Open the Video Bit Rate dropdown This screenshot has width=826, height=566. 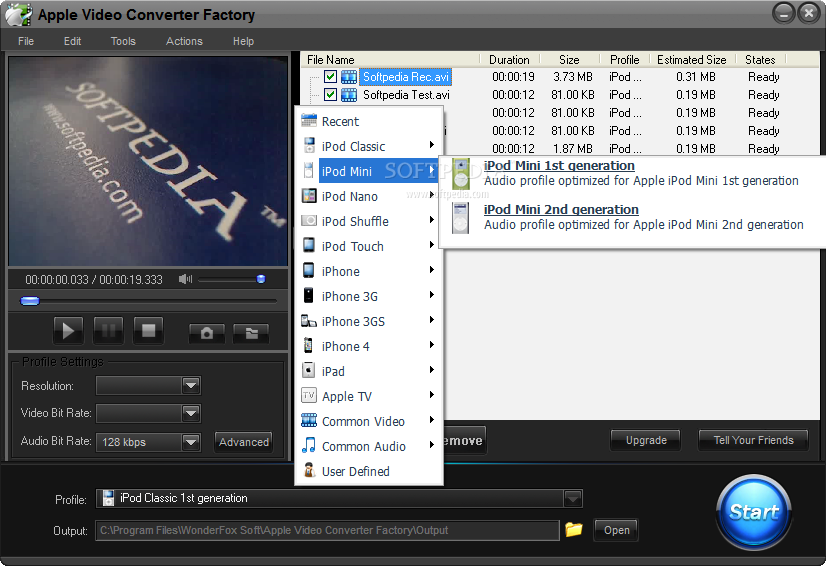coord(191,414)
